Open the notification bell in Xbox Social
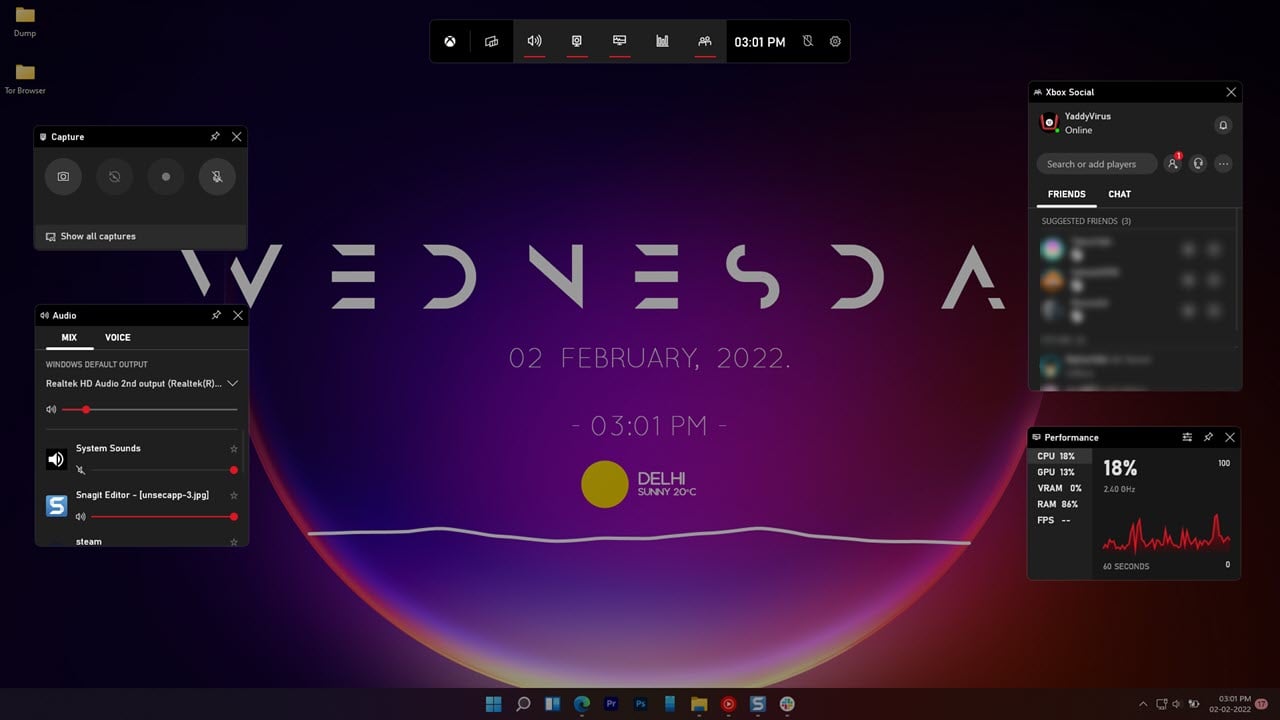This screenshot has height=720, width=1280. (x=1223, y=125)
